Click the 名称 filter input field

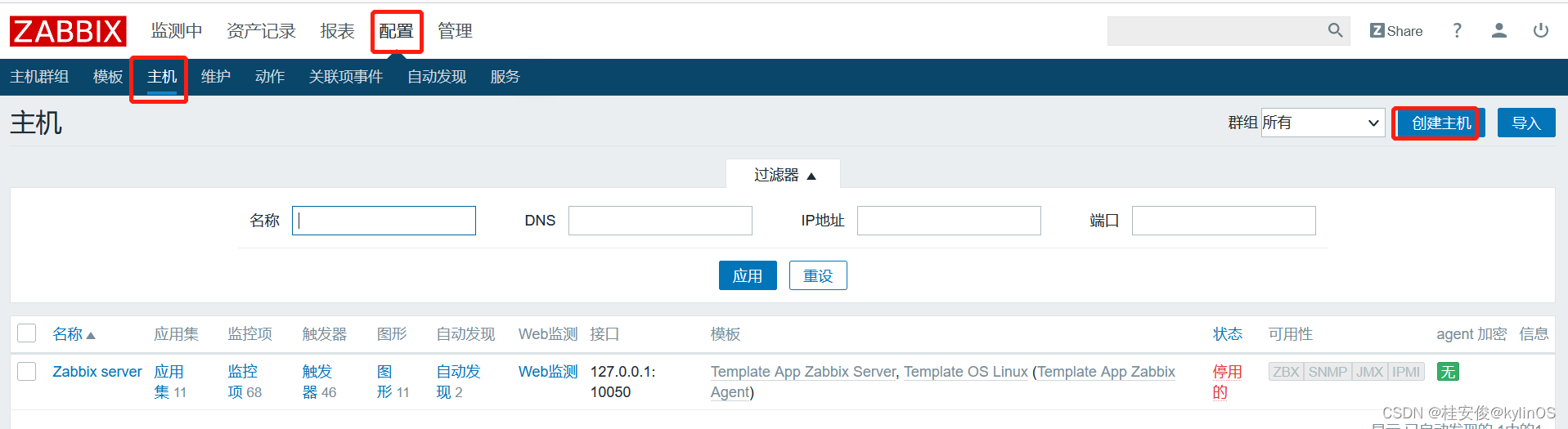click(384, 221)
